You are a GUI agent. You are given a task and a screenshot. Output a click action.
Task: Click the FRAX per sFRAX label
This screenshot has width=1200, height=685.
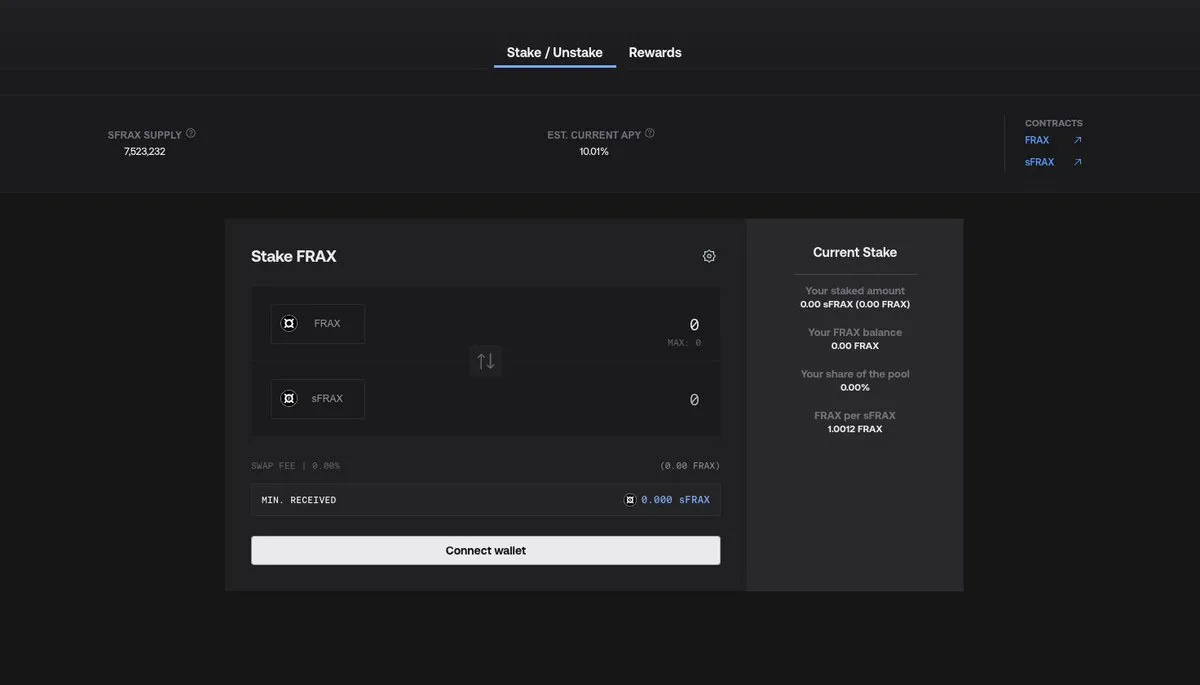(x=855, y=415)
